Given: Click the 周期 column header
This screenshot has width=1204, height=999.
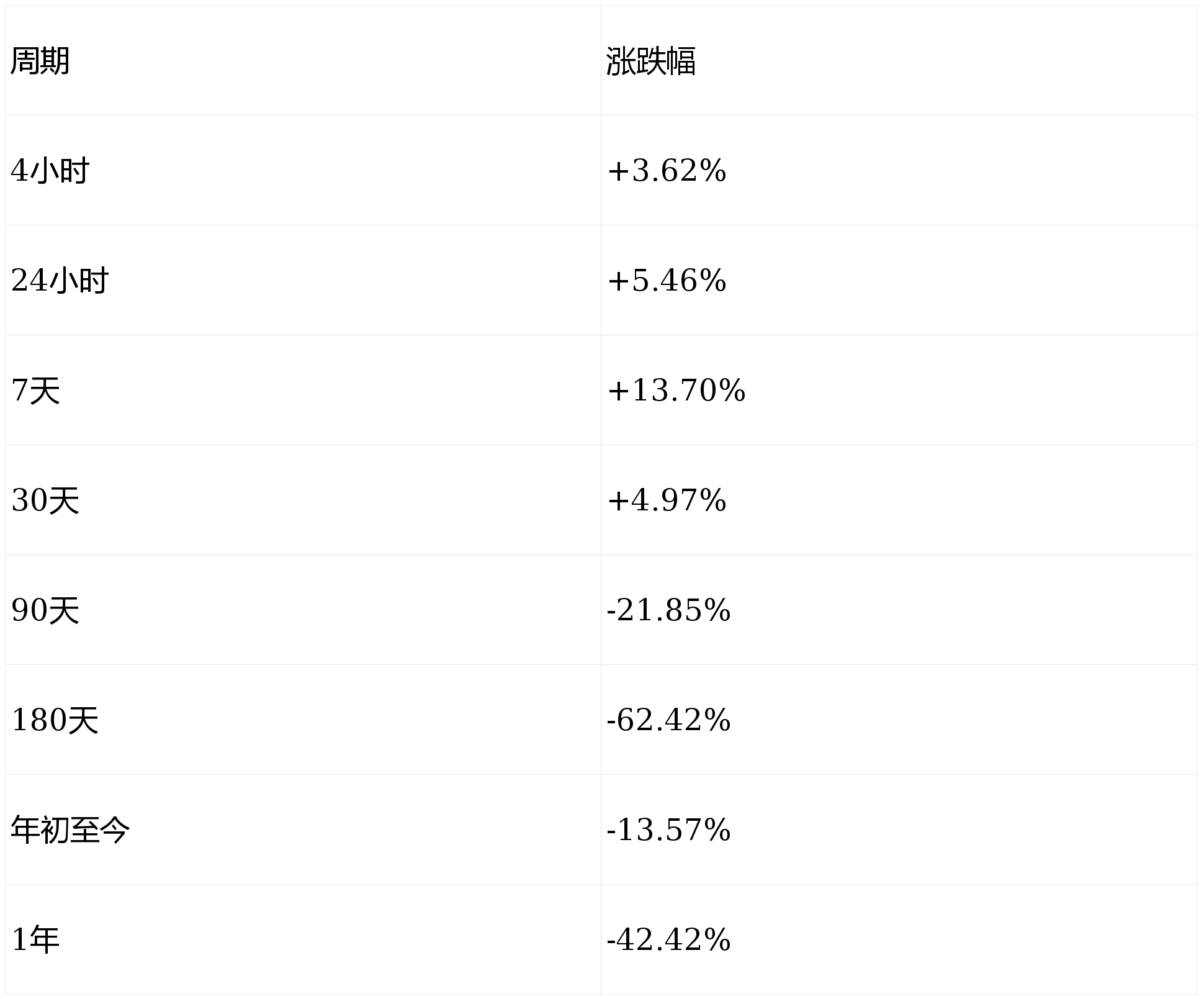Looking at the screenshot, I should [40, 61].
